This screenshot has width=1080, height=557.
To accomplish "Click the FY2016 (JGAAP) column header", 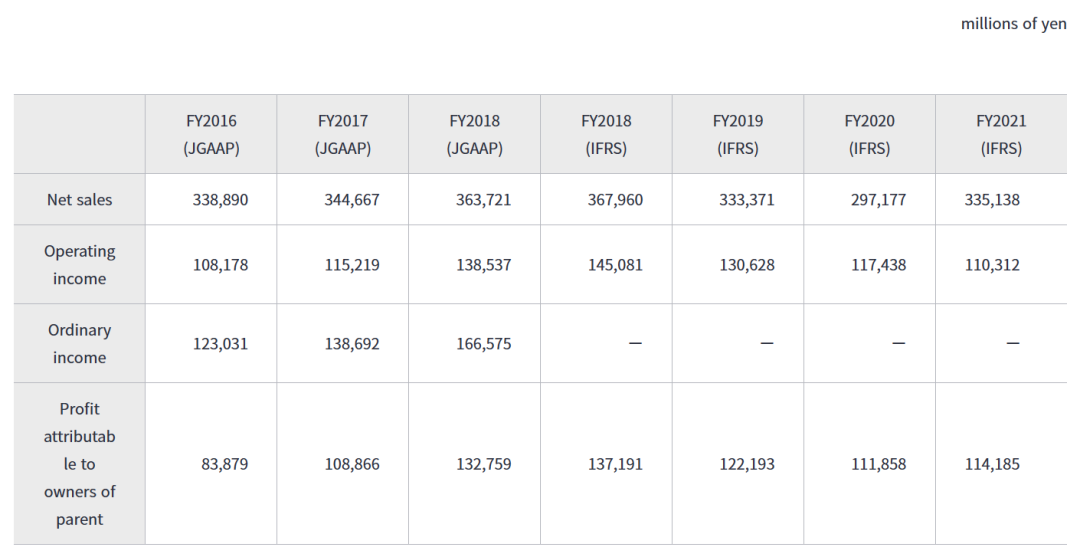I will pyautogui.click(x=211, y=134).
